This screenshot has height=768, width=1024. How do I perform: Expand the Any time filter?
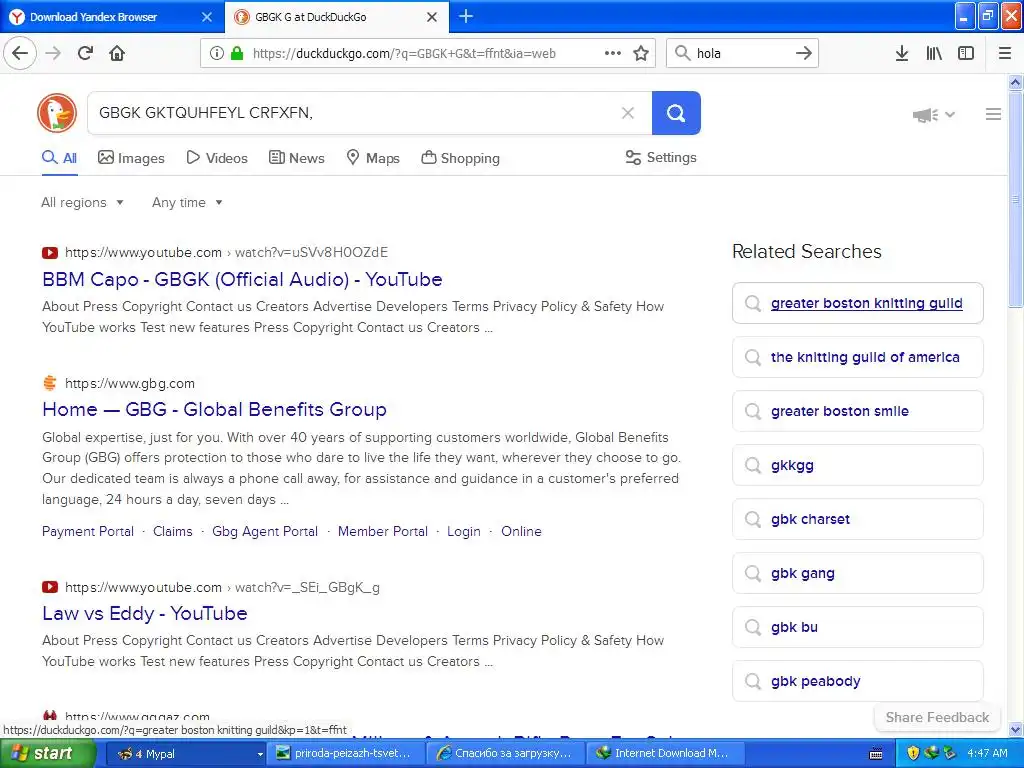(187, 202)
